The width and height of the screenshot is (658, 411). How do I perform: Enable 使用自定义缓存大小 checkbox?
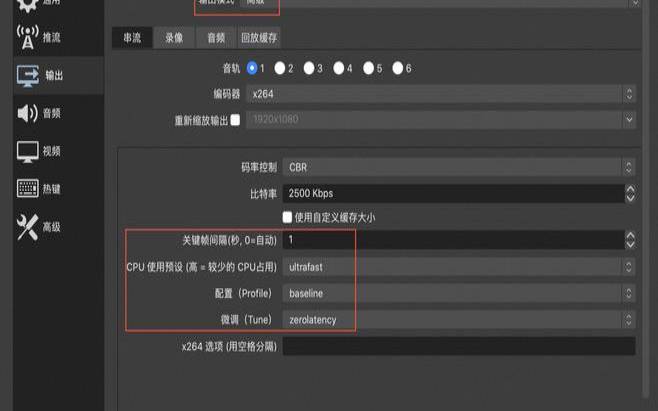pos(287,217)
